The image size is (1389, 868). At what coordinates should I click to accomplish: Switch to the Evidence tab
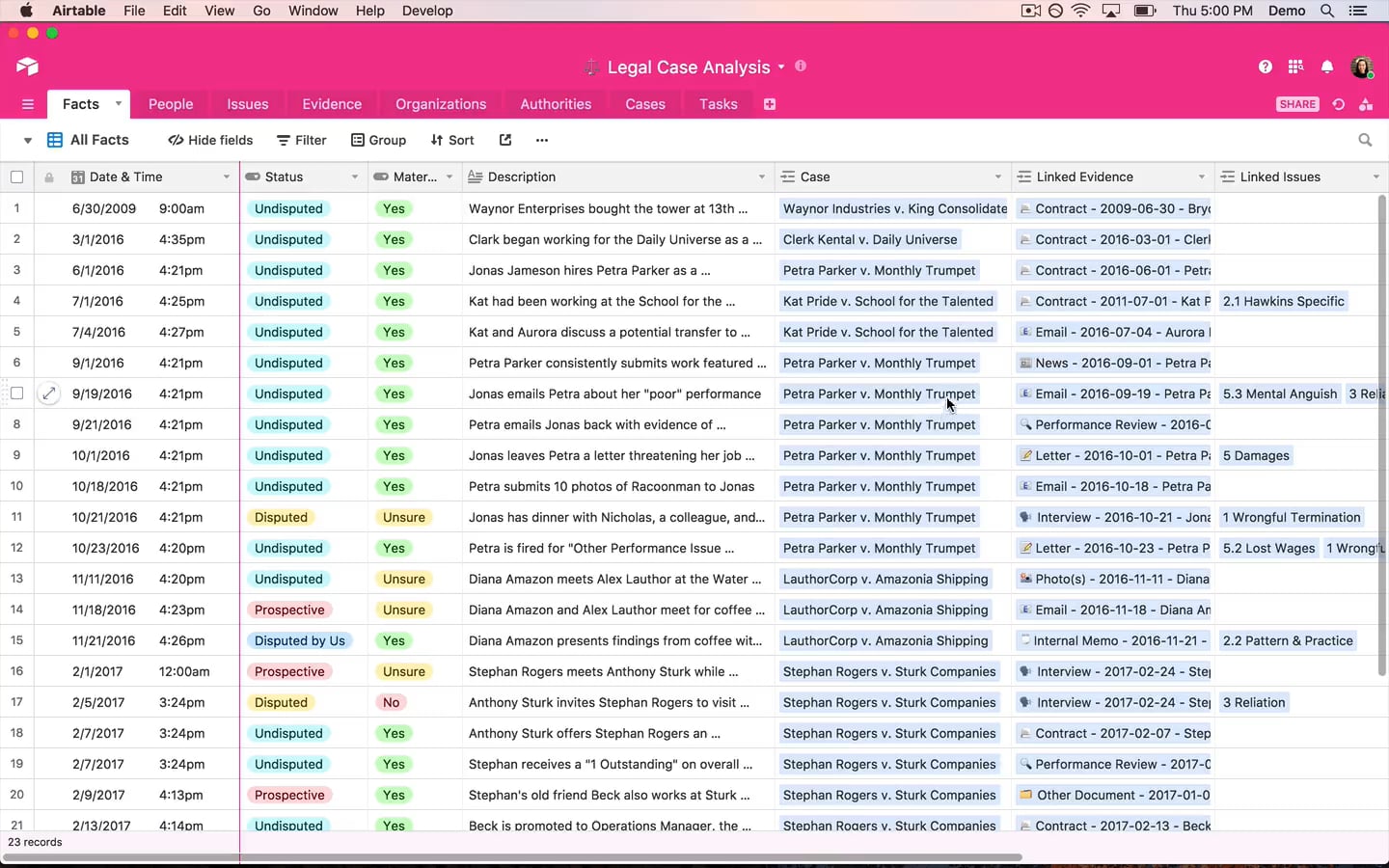pos(331,104)
